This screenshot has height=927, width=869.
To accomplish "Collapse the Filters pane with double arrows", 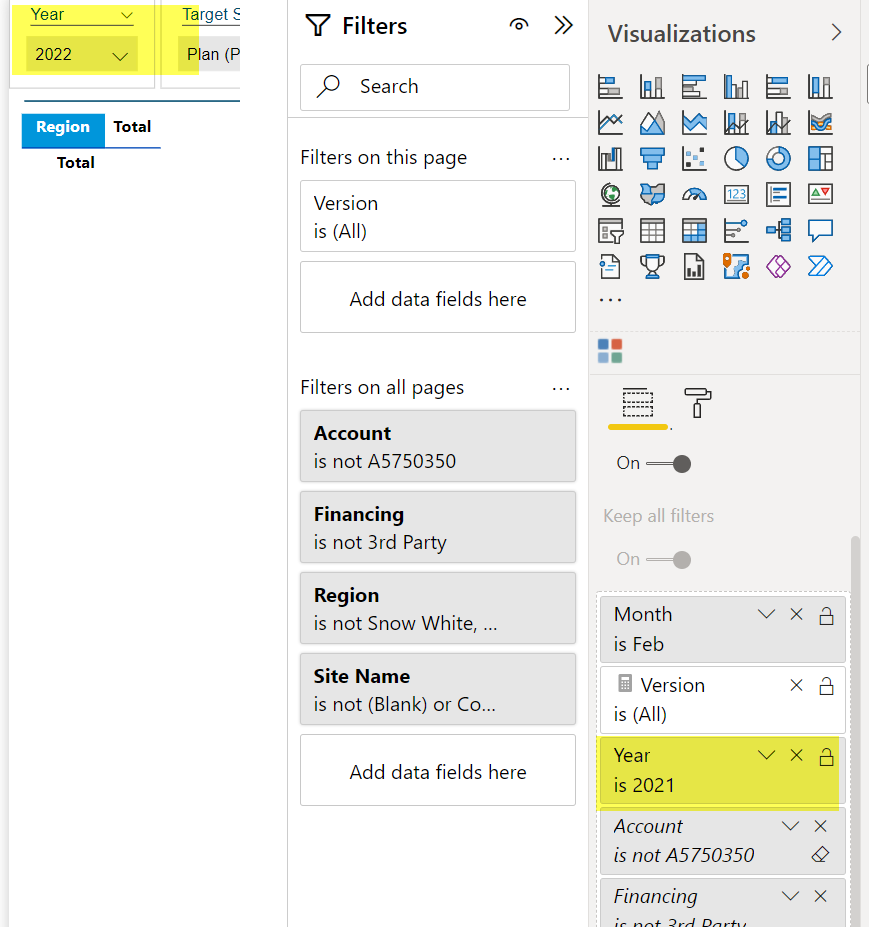I will coord(563,25).
